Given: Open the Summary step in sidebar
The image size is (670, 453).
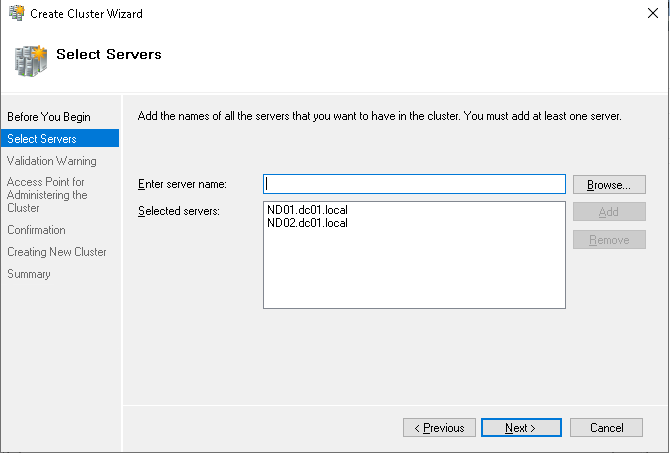Looking at the screenshot, I should (29, 274).
